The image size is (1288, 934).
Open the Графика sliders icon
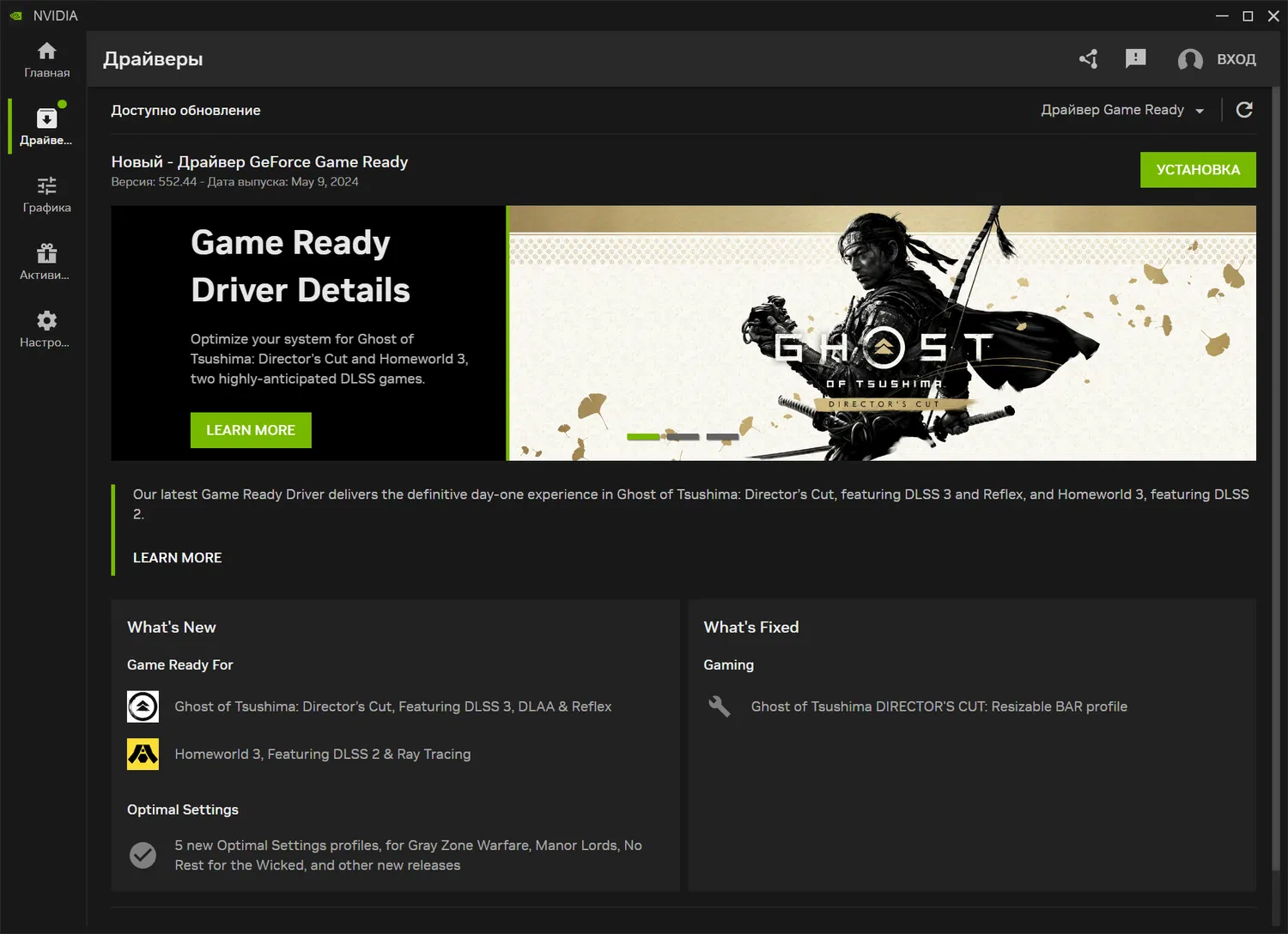[x=46, y=185]
